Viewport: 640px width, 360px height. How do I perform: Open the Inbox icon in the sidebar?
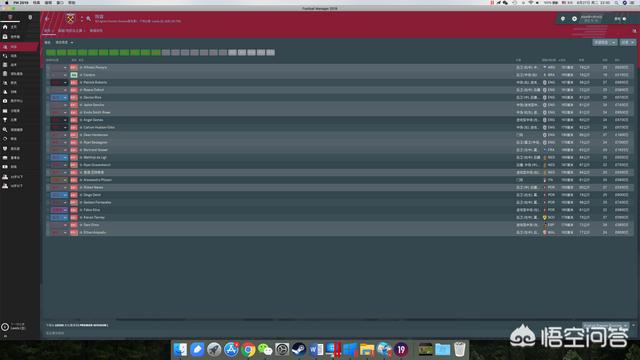[x=5, y=37]
